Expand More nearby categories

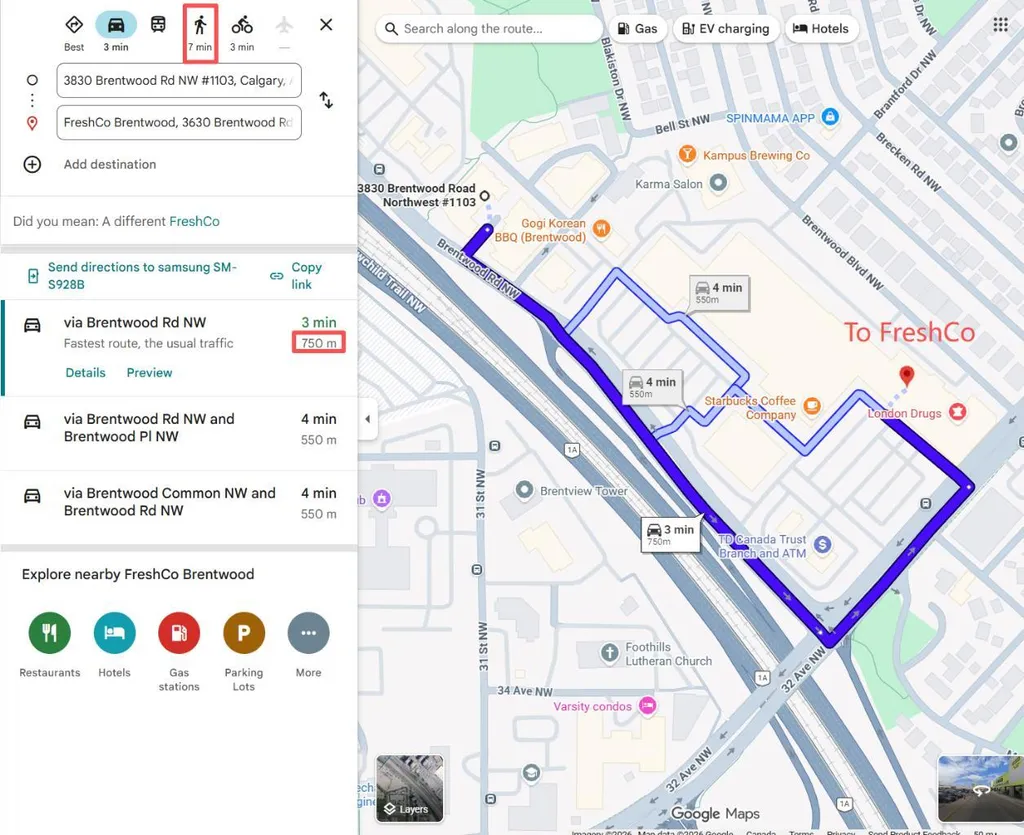[x=308, y=633]
